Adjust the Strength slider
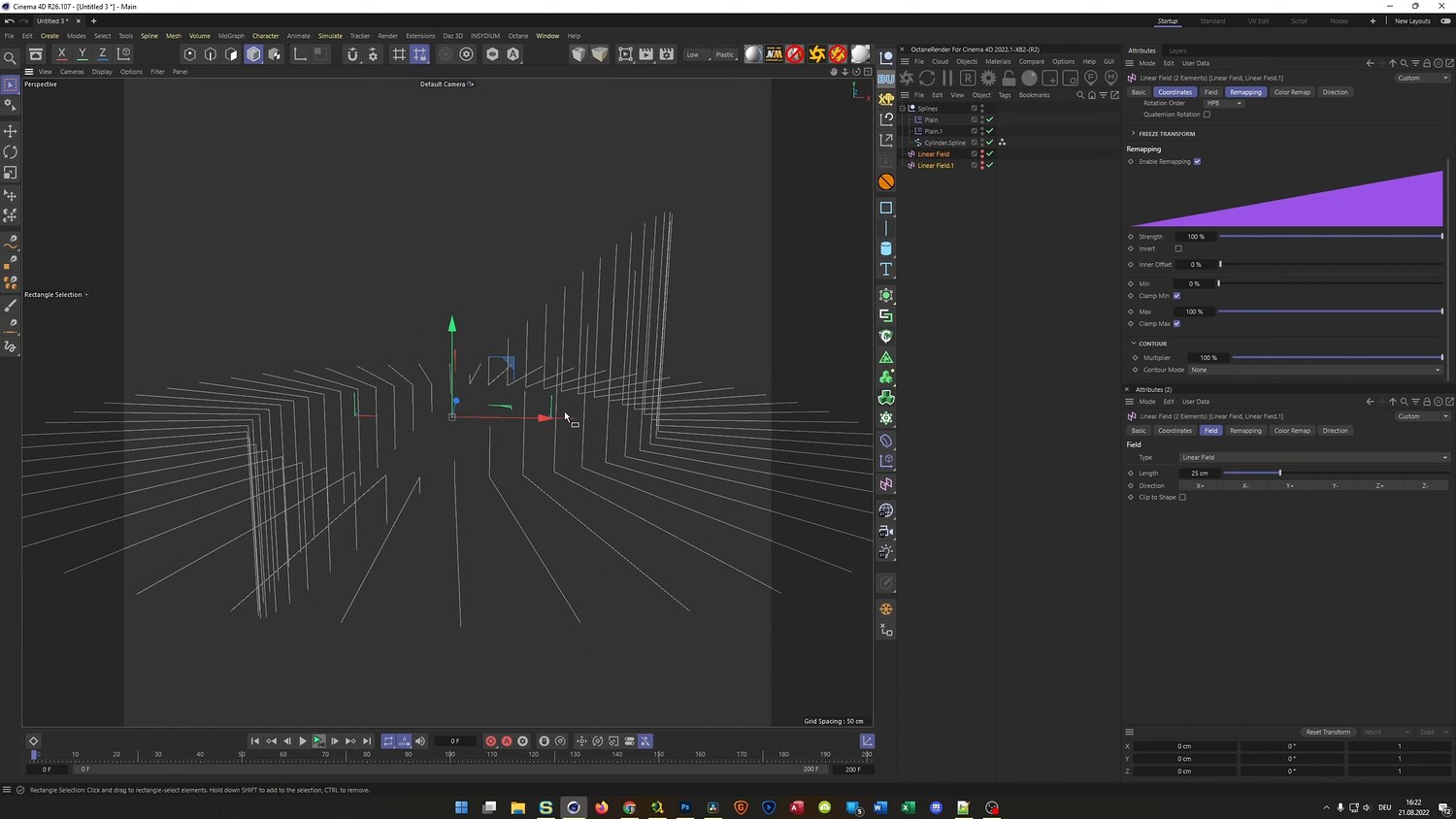This screenshot has width=1456, height=819. pyautogui.click(x=1331, y=237)
